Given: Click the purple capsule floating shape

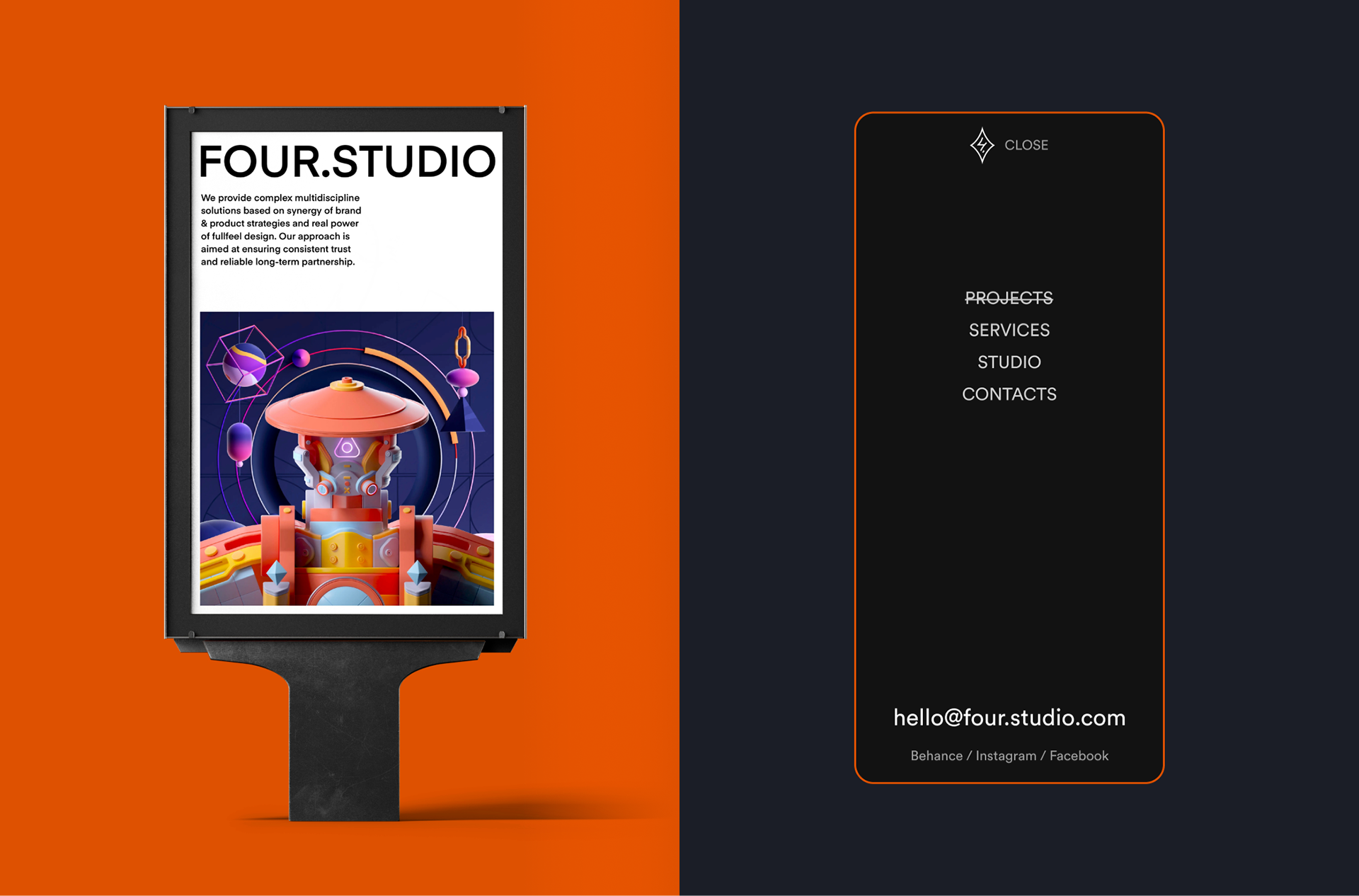Looking at the screenshot, I should click(239, 442).
